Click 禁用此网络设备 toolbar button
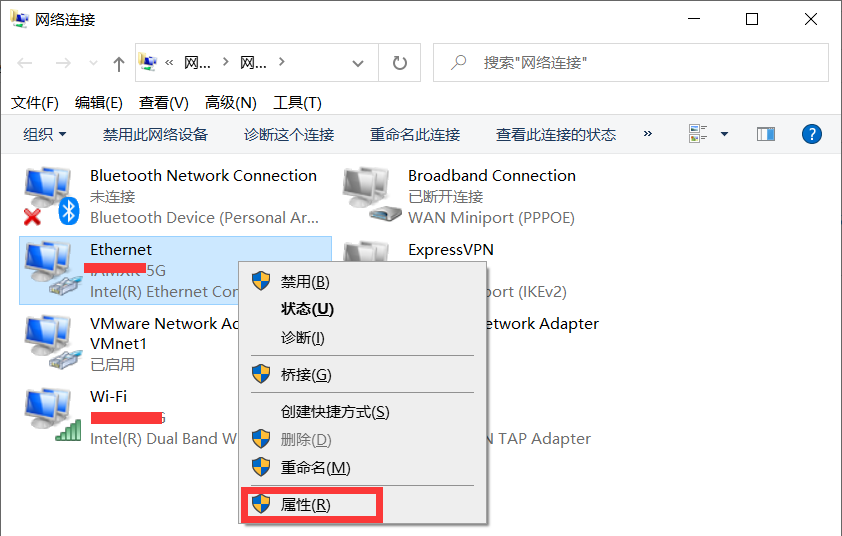 (x=155, y=134)
